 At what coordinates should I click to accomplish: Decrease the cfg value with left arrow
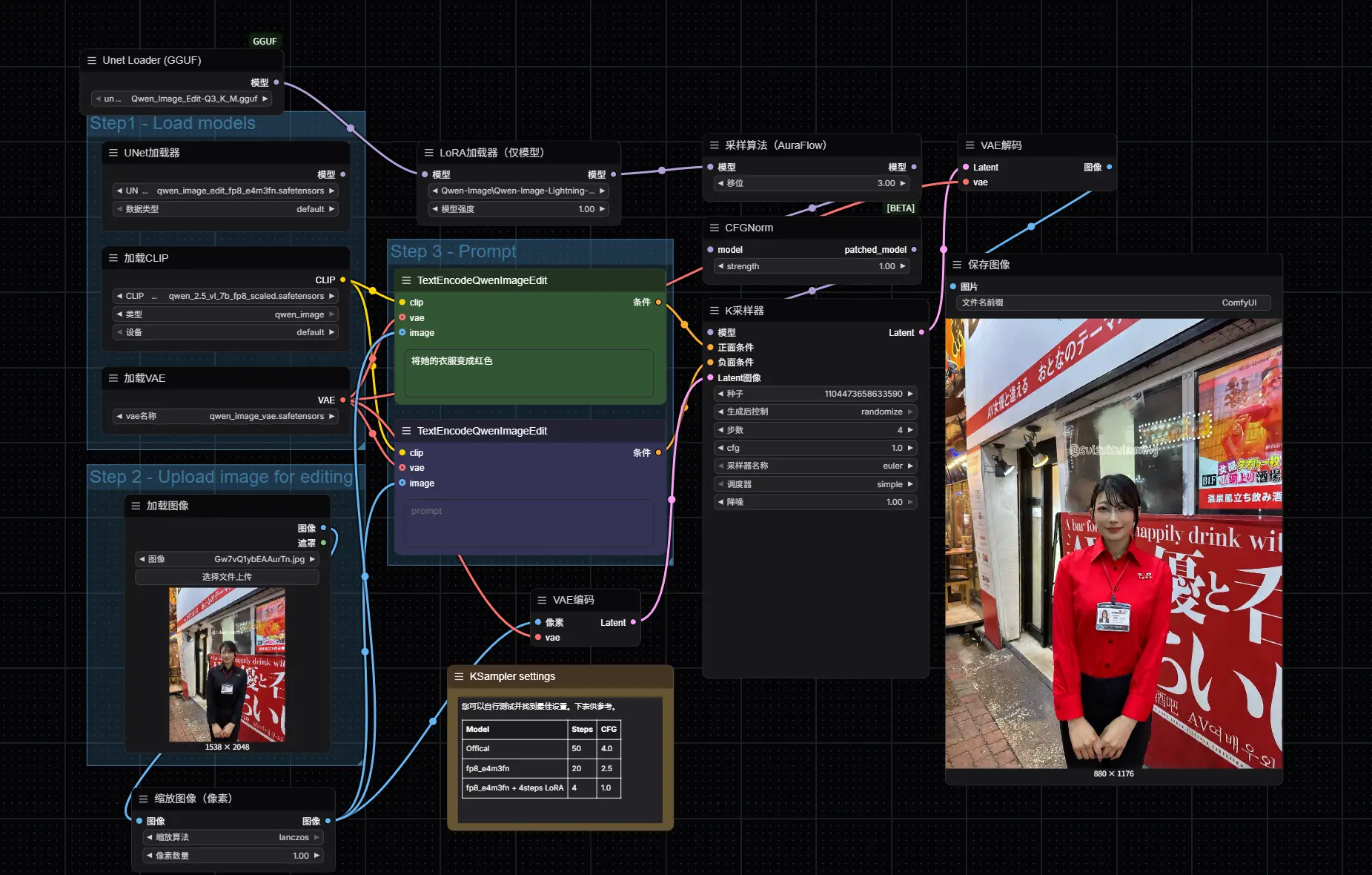coord(720,448)
